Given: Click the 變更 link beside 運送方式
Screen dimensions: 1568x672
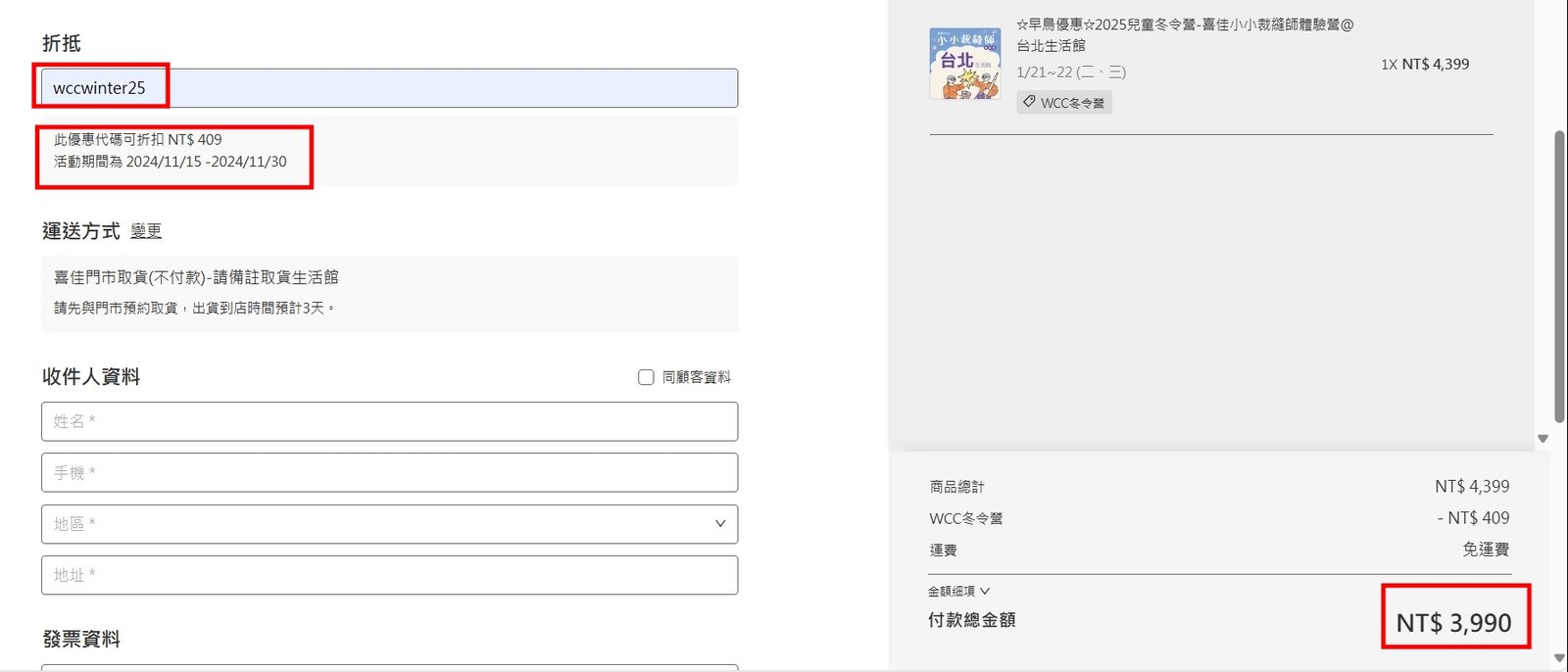Looking at the screenshot, I should click(x=146, y=231).
